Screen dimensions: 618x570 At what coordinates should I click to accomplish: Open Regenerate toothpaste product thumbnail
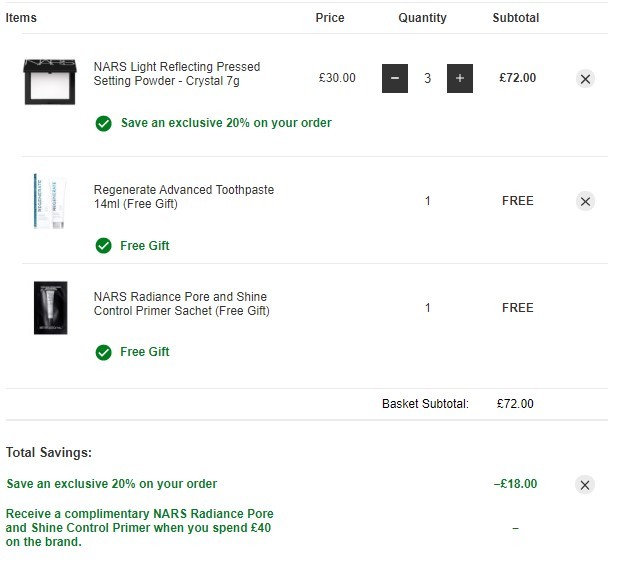coord(50,201)
